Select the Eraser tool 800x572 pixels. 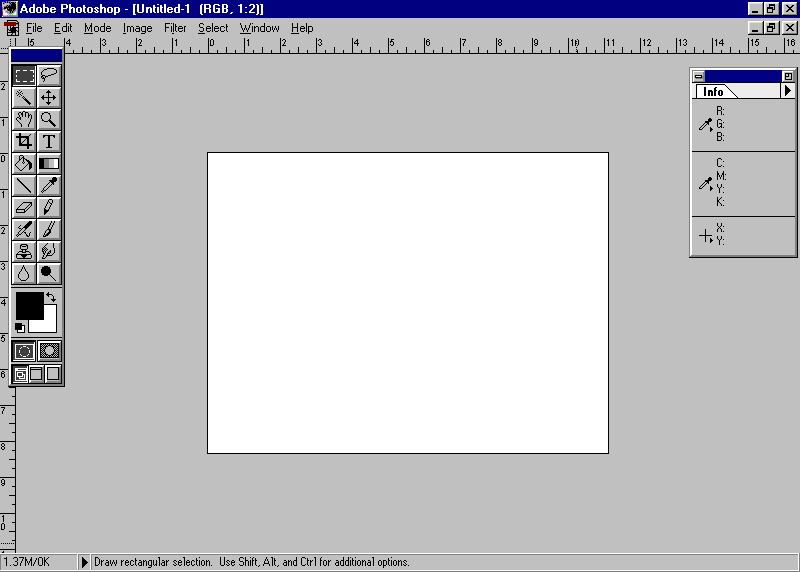click(x=24, y=207)
